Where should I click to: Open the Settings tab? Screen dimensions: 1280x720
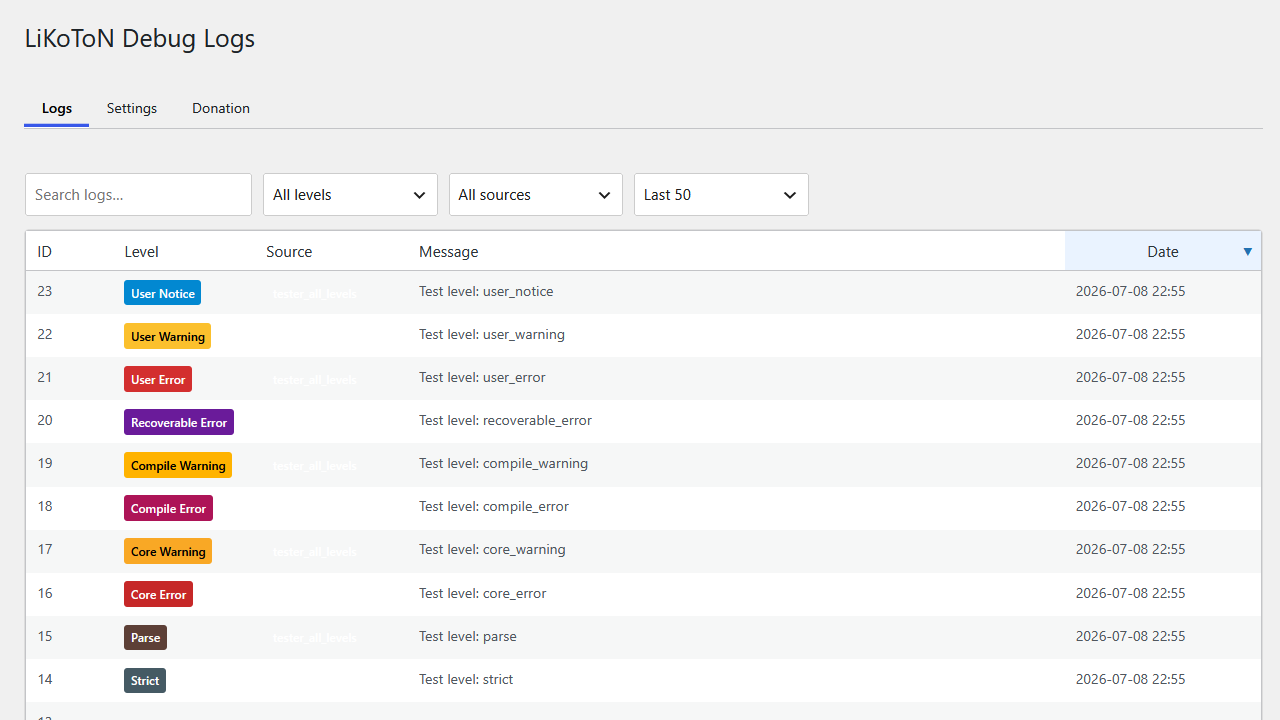132,108
